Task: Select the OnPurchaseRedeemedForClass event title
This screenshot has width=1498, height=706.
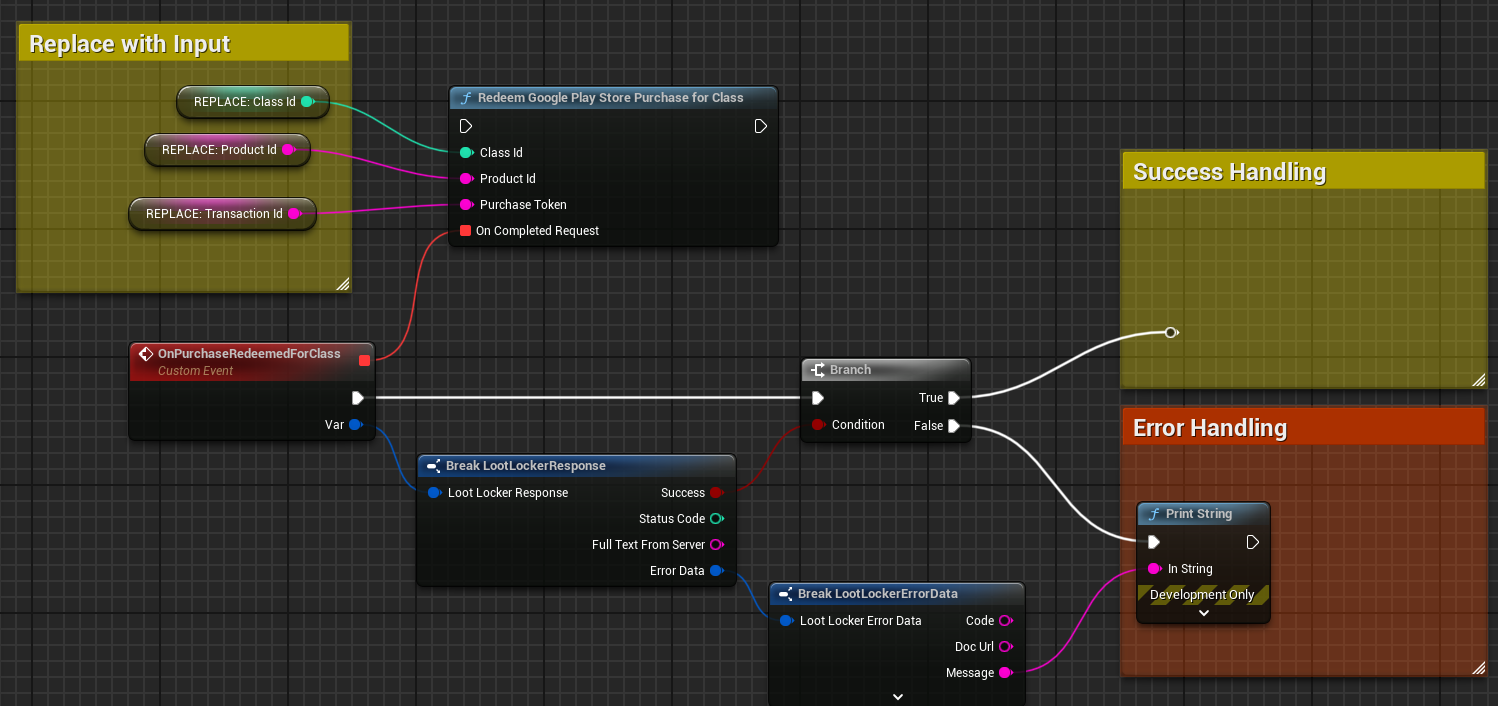Action: coord(249,354)
